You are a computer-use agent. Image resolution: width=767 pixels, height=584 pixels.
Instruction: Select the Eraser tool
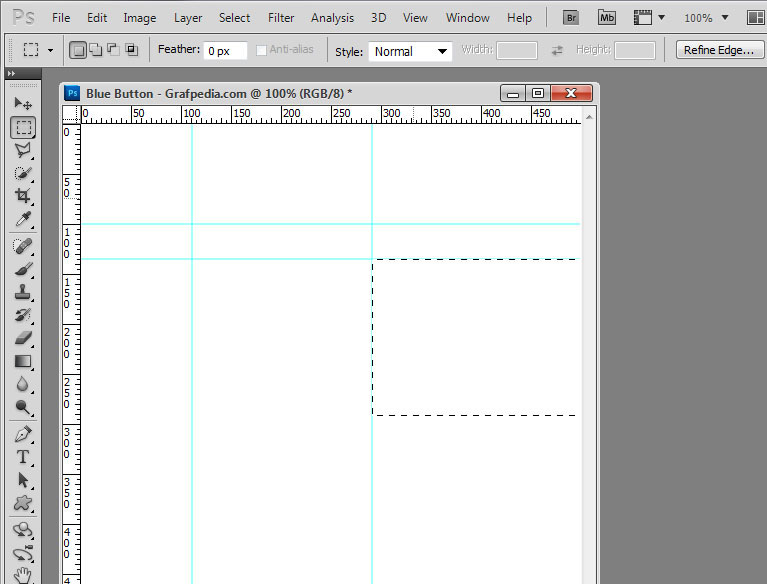tap(23, 338)
